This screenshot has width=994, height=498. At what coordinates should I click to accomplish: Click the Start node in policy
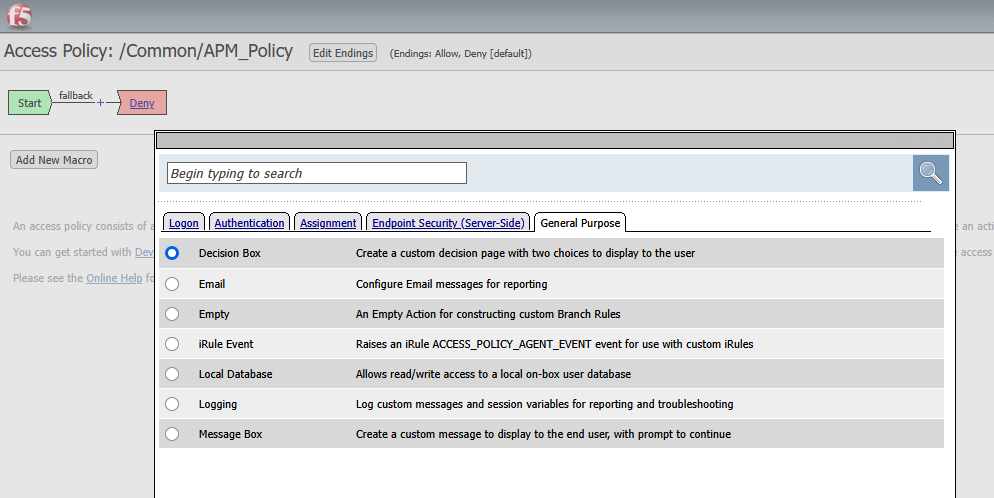(x=29, y=103)
